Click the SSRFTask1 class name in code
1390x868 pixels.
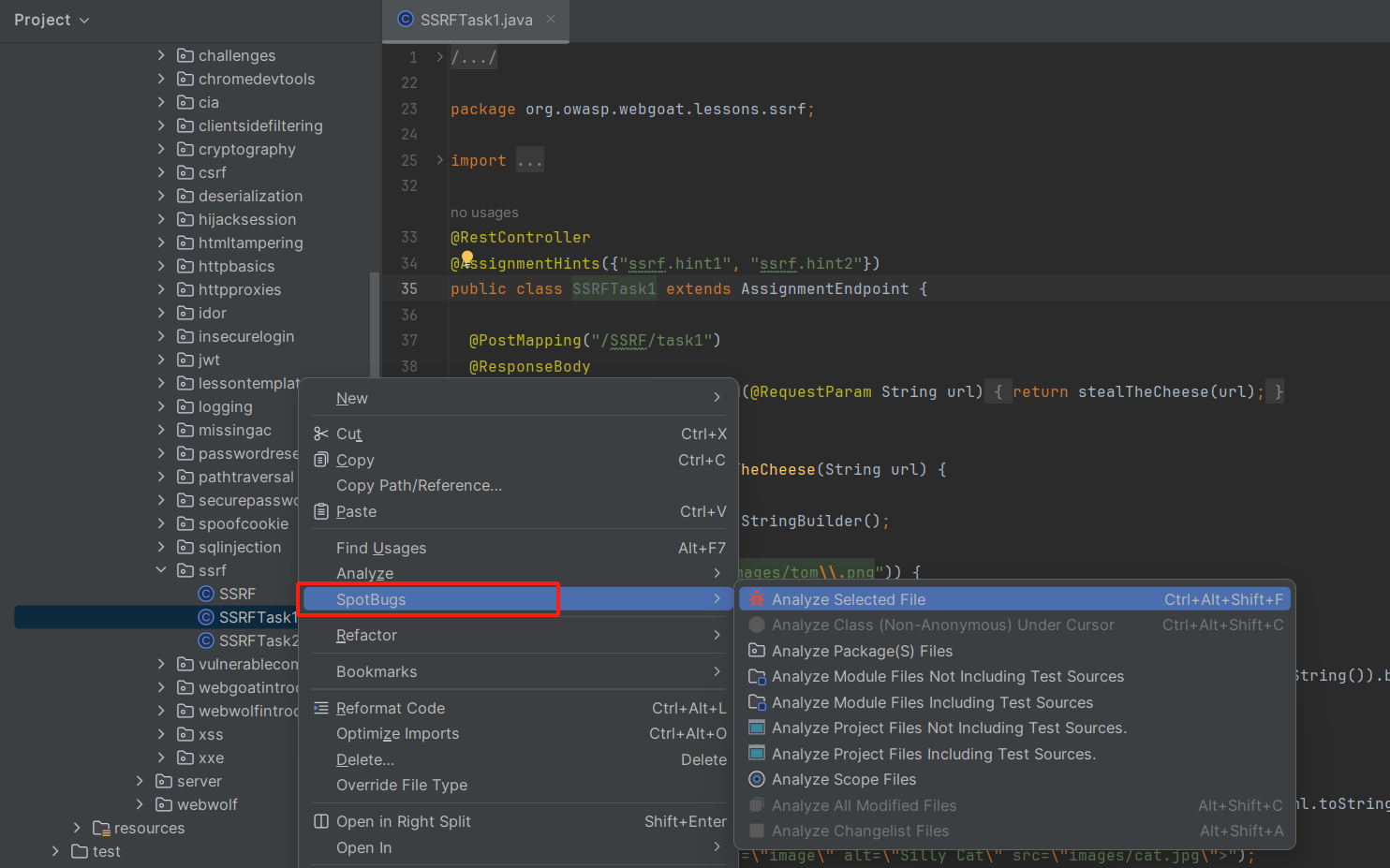tap(614, 288)
